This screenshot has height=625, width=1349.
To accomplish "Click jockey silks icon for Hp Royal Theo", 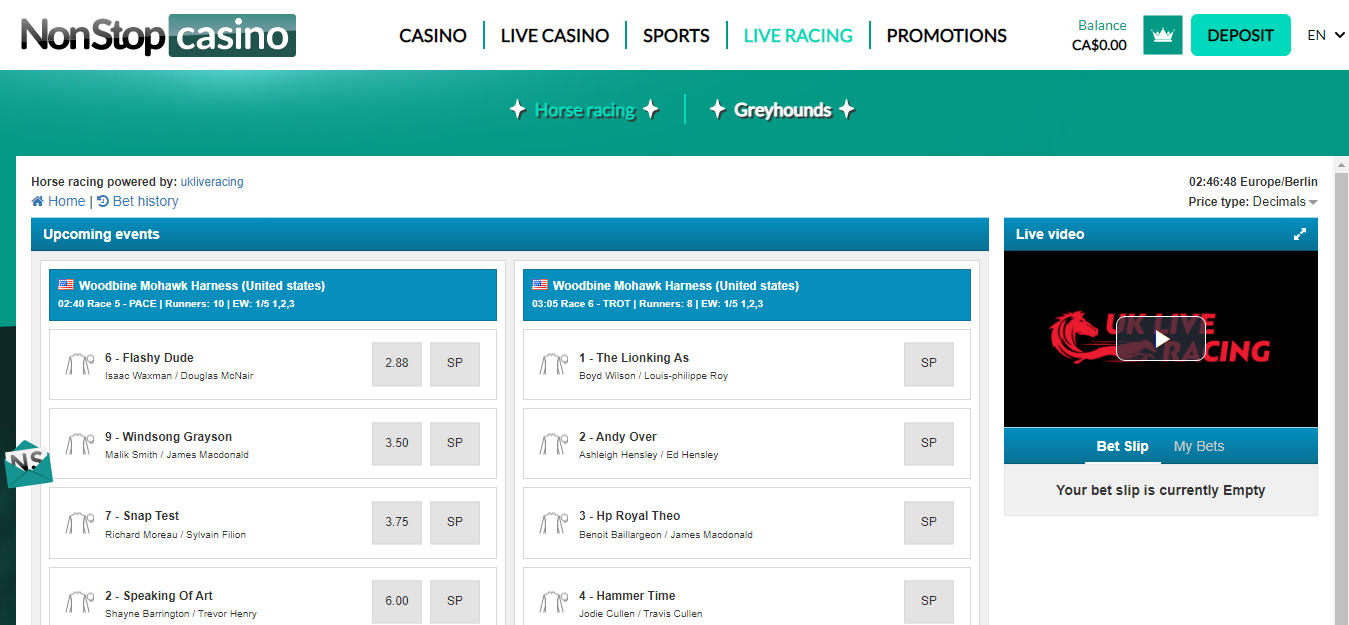I will (554, 523).
